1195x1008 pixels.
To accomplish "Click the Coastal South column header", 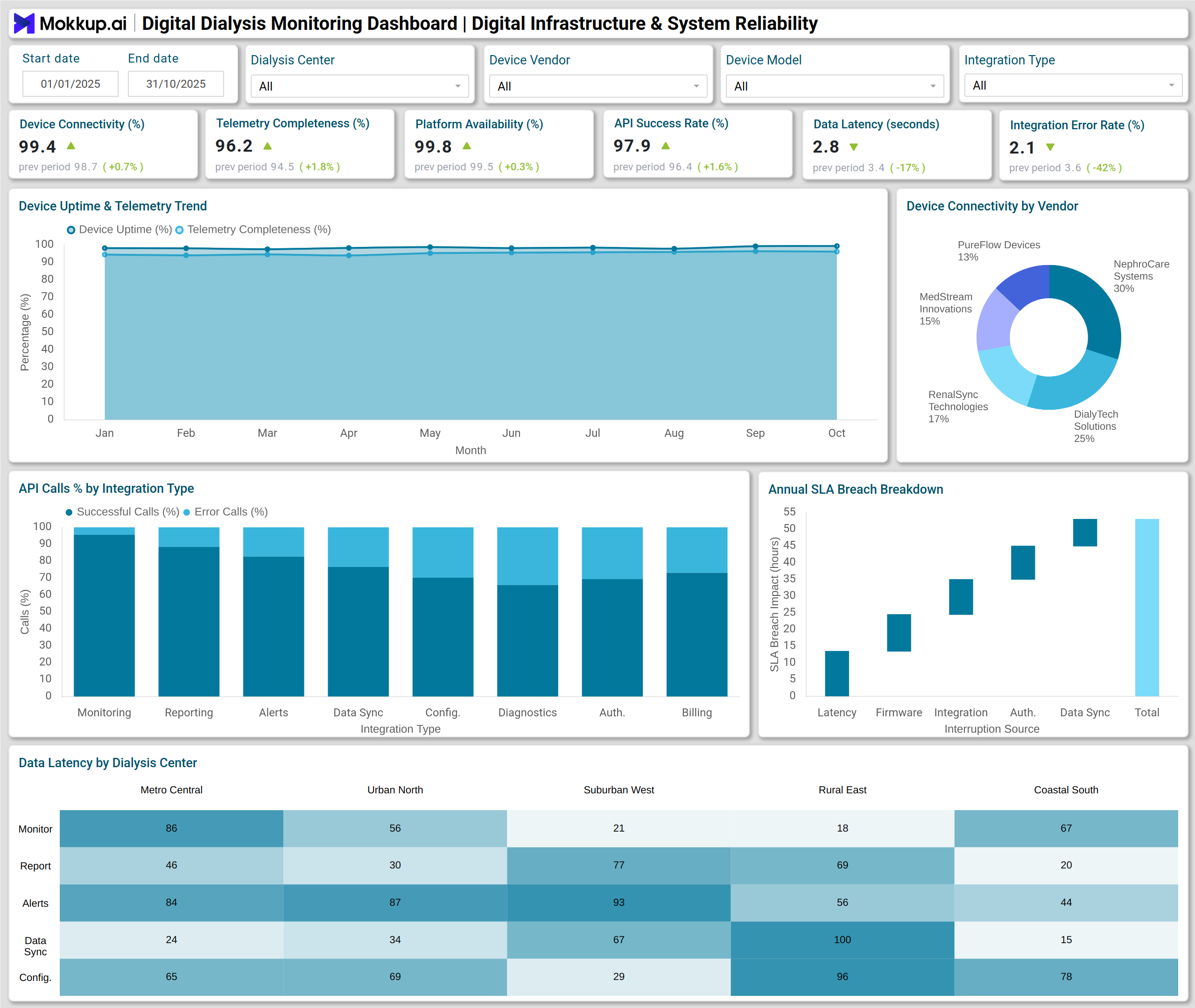I will point(1067,790).
